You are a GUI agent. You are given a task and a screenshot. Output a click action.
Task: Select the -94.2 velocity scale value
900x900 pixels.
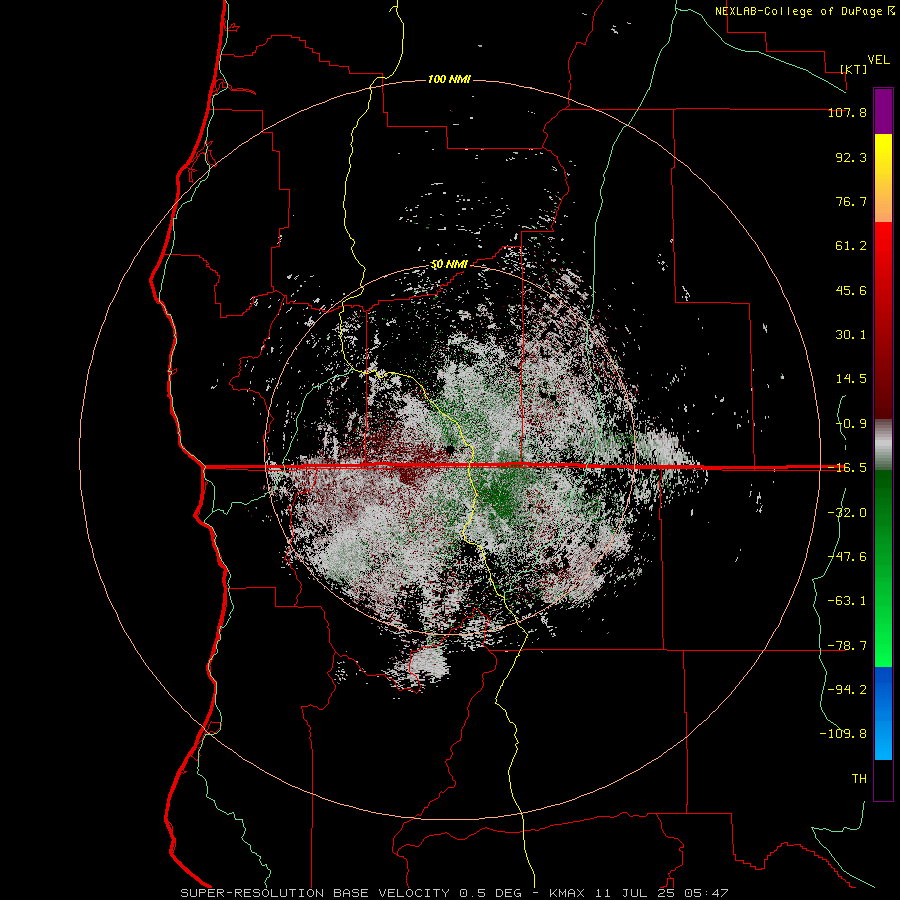click(847, 690)
